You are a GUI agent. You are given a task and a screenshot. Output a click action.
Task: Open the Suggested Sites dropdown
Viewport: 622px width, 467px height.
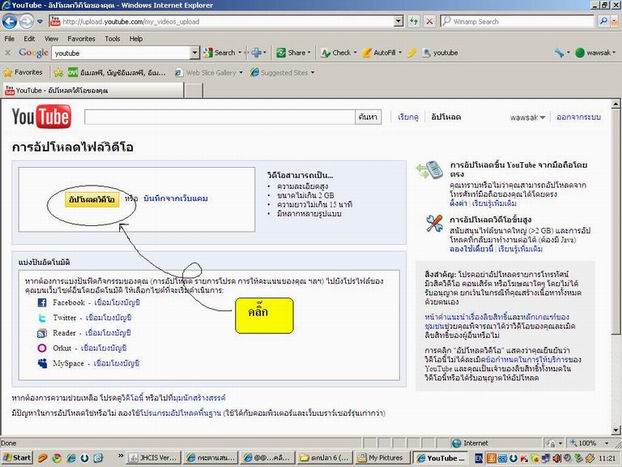coord(313,73)
